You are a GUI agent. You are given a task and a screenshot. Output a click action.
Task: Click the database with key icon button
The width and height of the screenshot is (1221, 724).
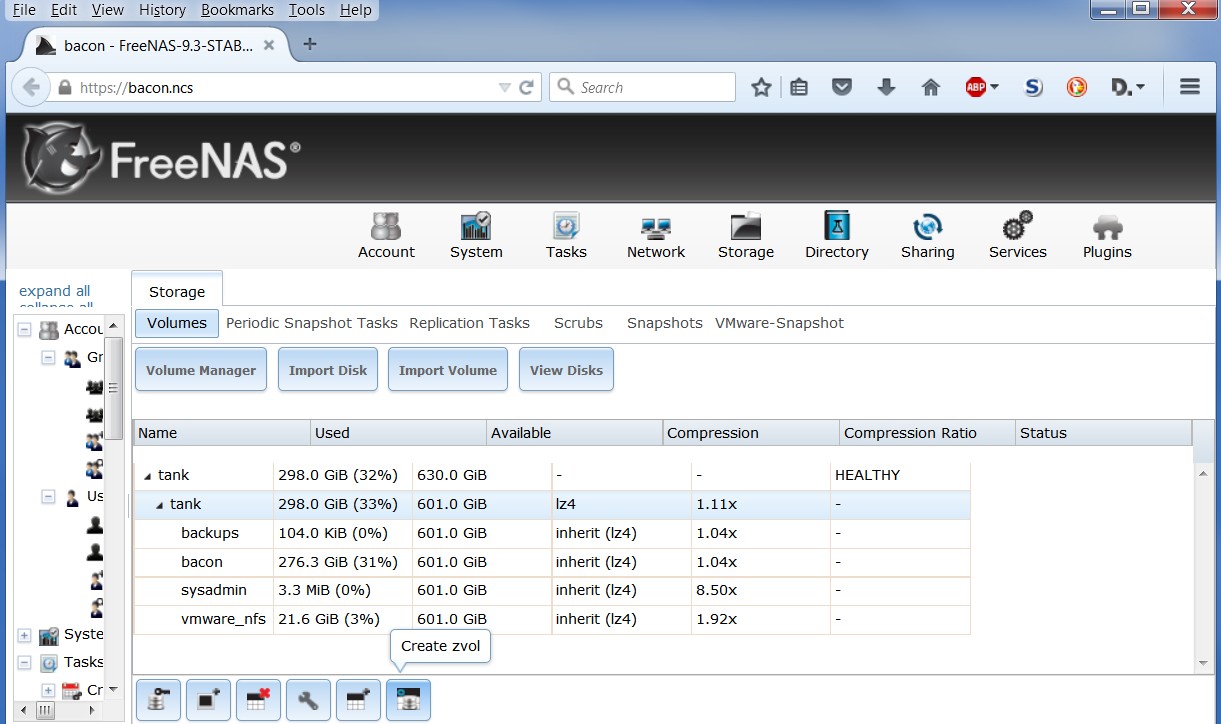[158, 700]
